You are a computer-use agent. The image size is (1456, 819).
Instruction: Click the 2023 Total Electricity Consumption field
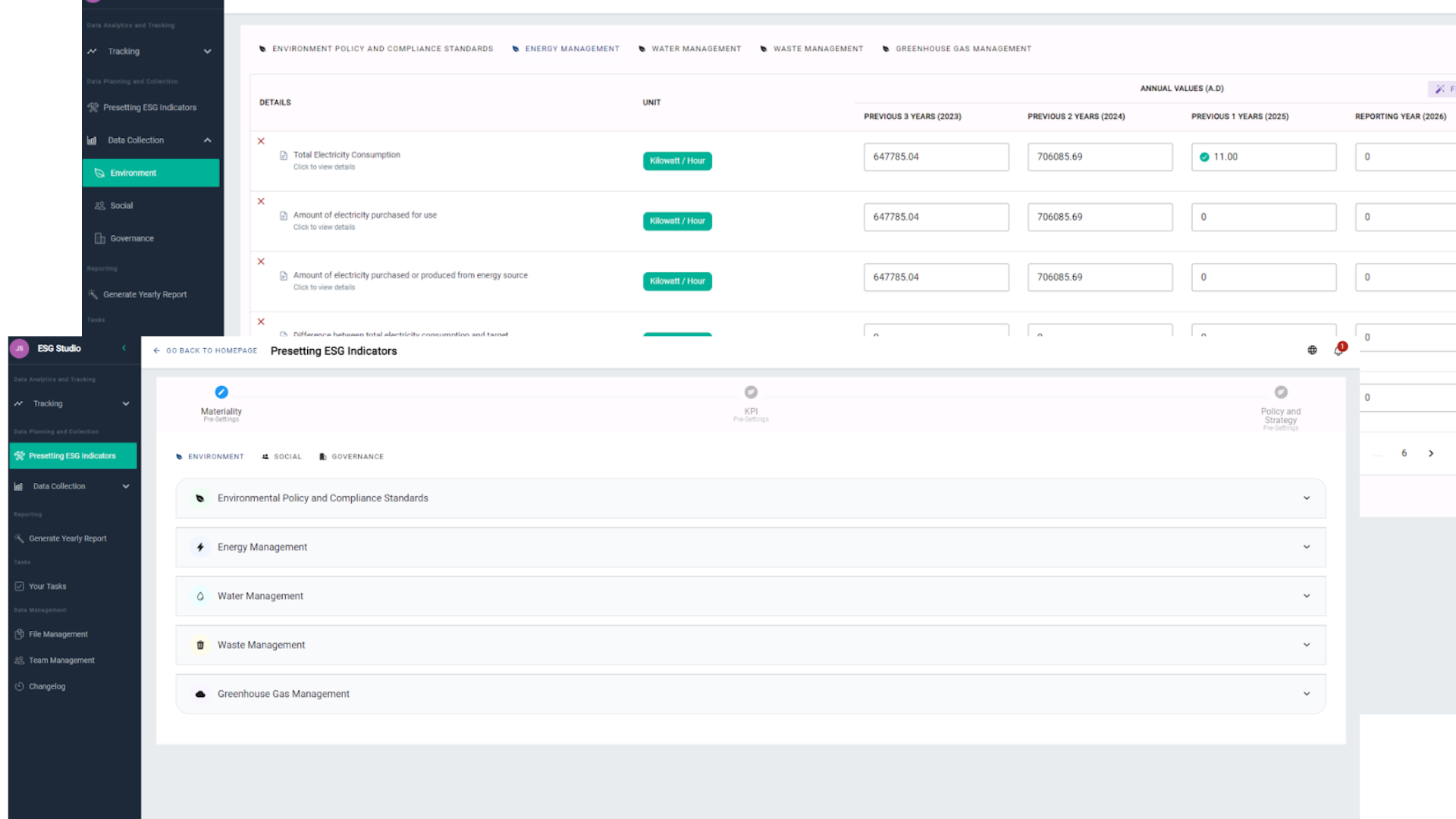(x=936, y=157)
